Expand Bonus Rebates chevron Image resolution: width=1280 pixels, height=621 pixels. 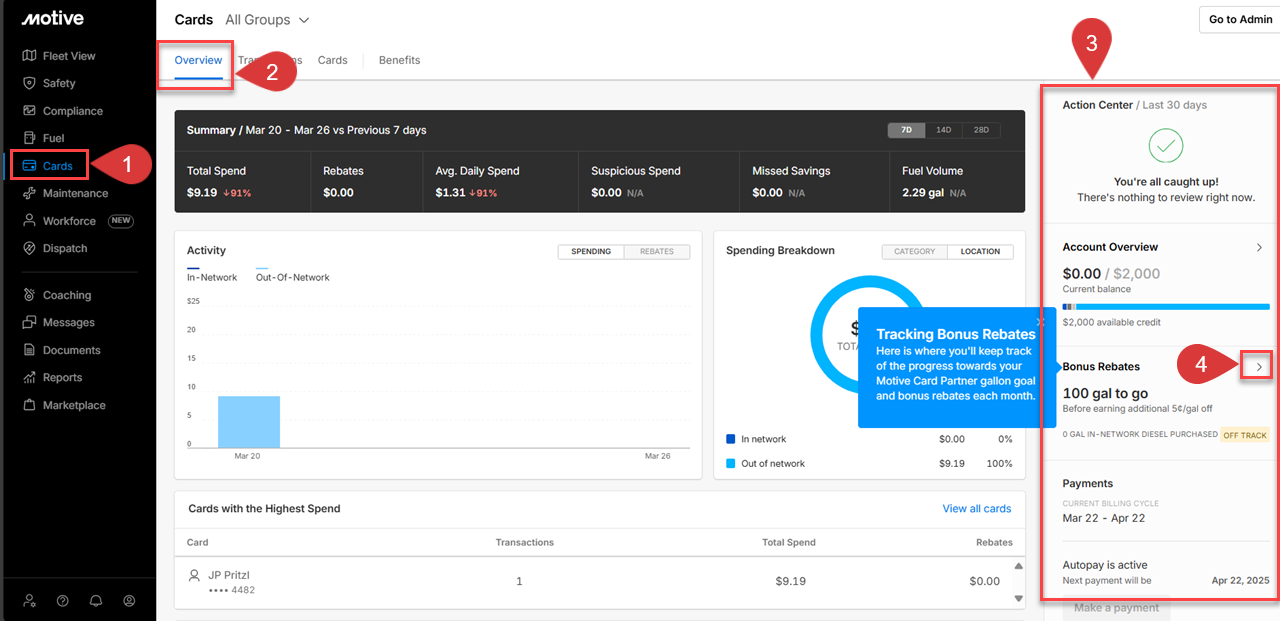pyautogui.click(x=1259, y=367)
